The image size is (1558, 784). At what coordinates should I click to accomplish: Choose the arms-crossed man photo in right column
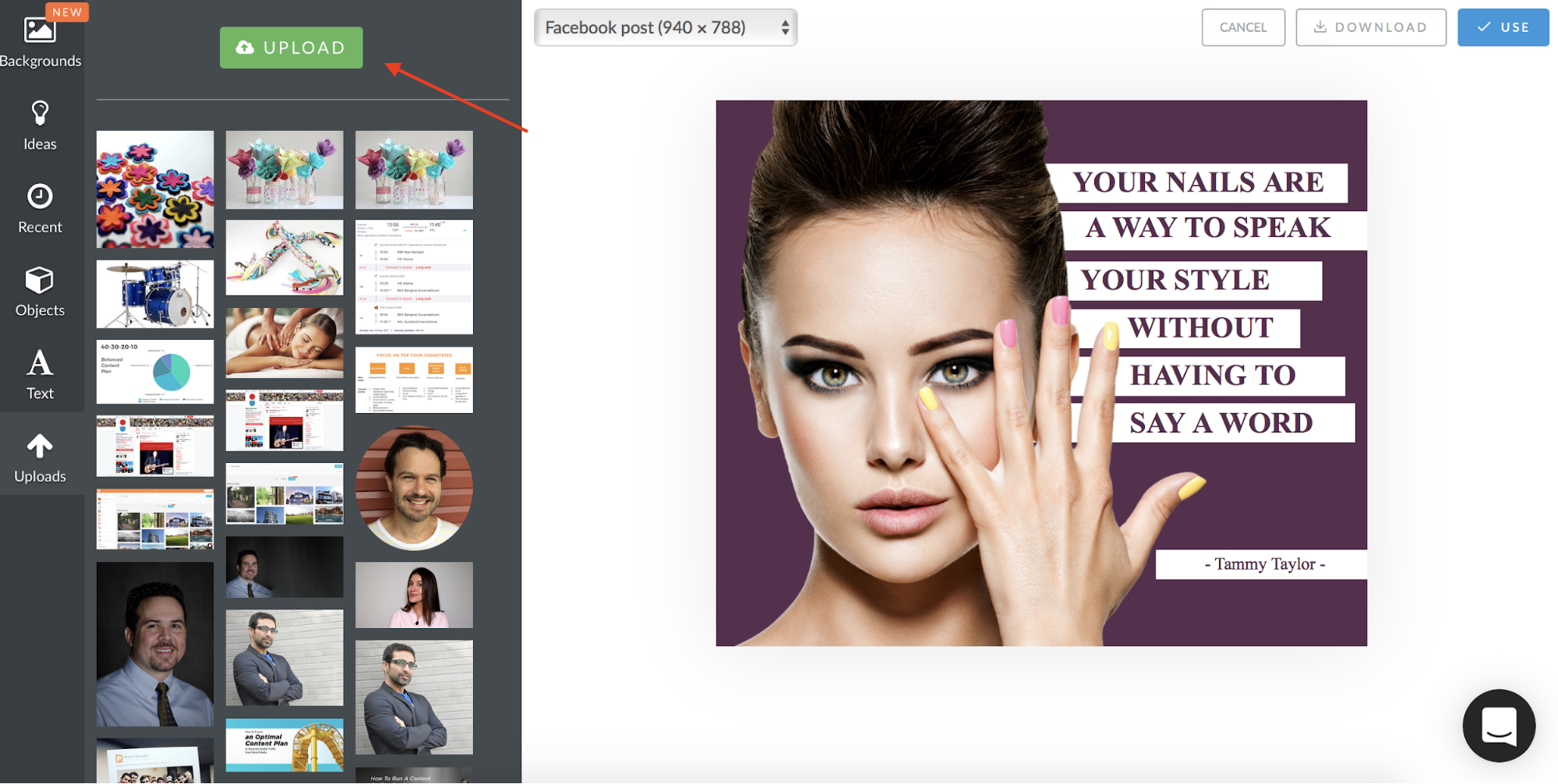point(414,697)
